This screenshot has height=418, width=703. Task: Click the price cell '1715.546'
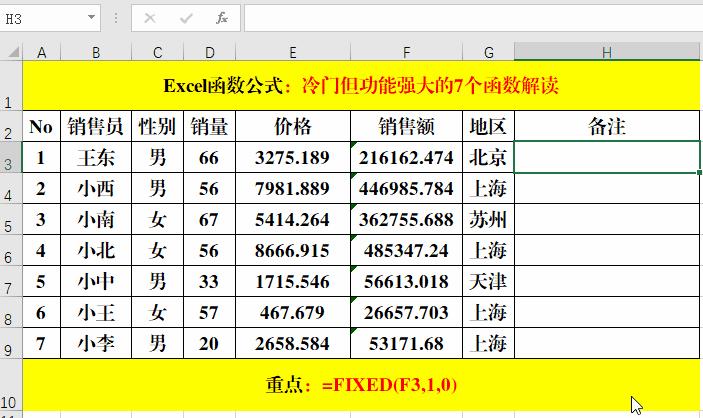[x=293, y=281]
